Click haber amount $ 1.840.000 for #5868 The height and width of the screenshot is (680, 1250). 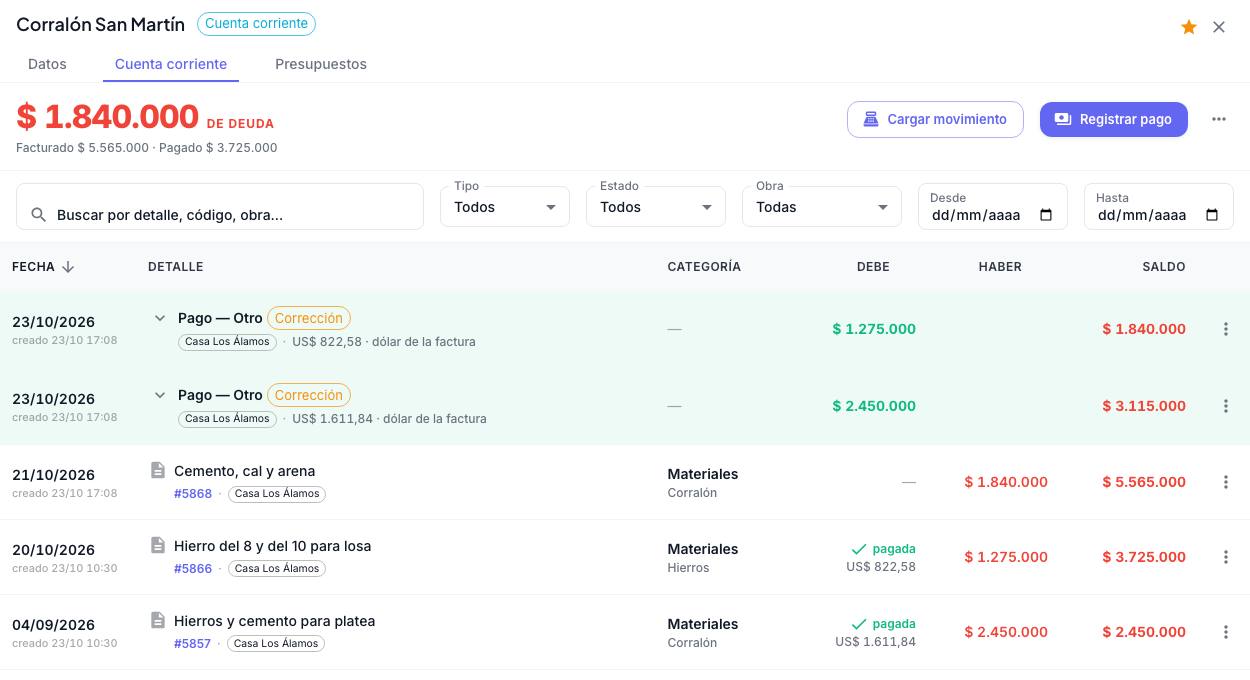(1006, 482)
